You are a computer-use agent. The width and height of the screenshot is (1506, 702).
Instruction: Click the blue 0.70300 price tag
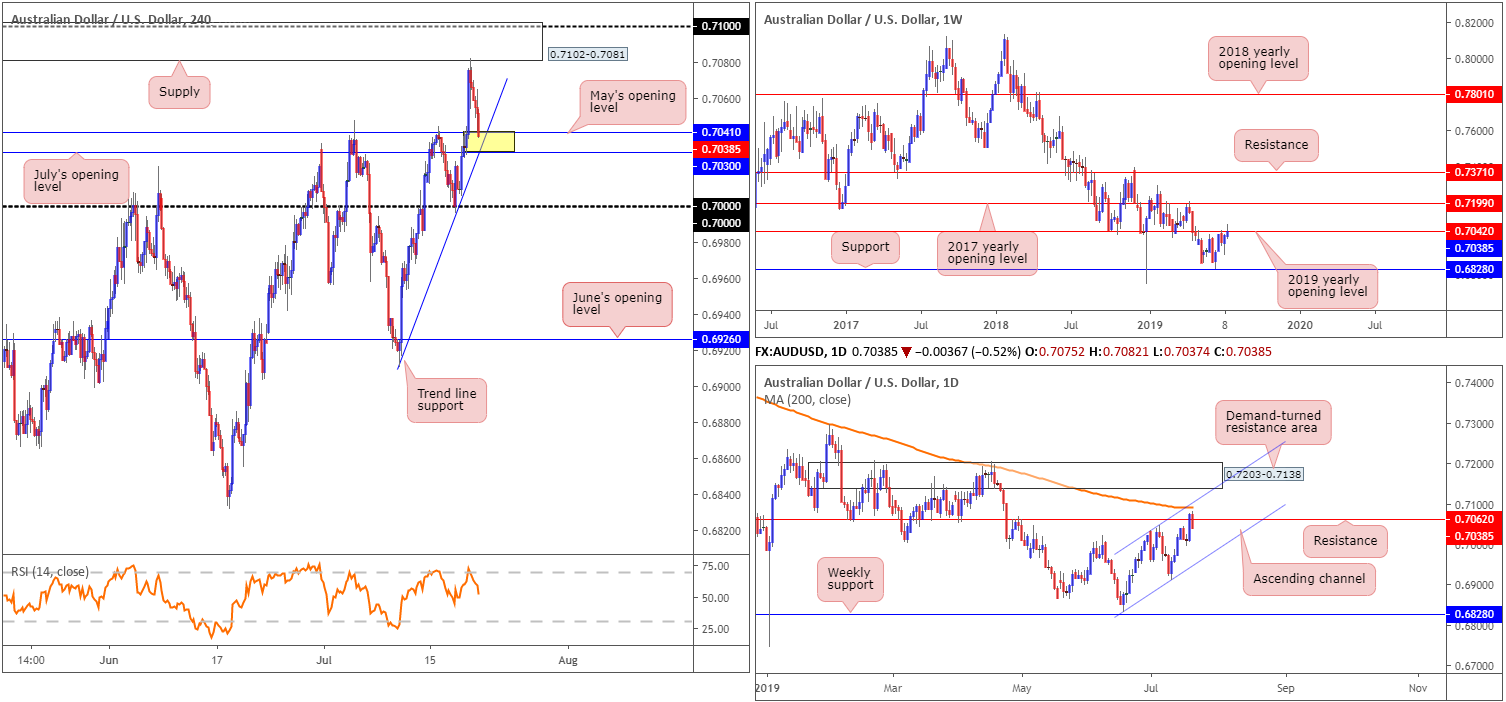click(x=721, y=165)
